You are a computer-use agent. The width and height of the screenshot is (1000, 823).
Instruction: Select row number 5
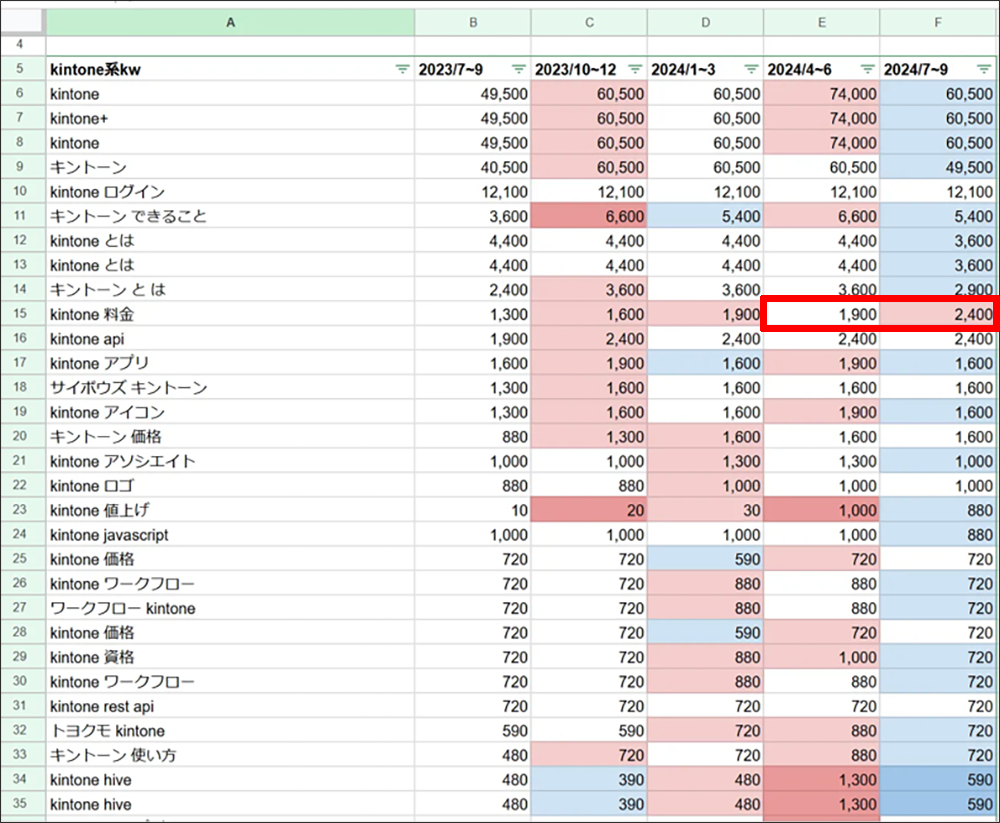[20, 69]
